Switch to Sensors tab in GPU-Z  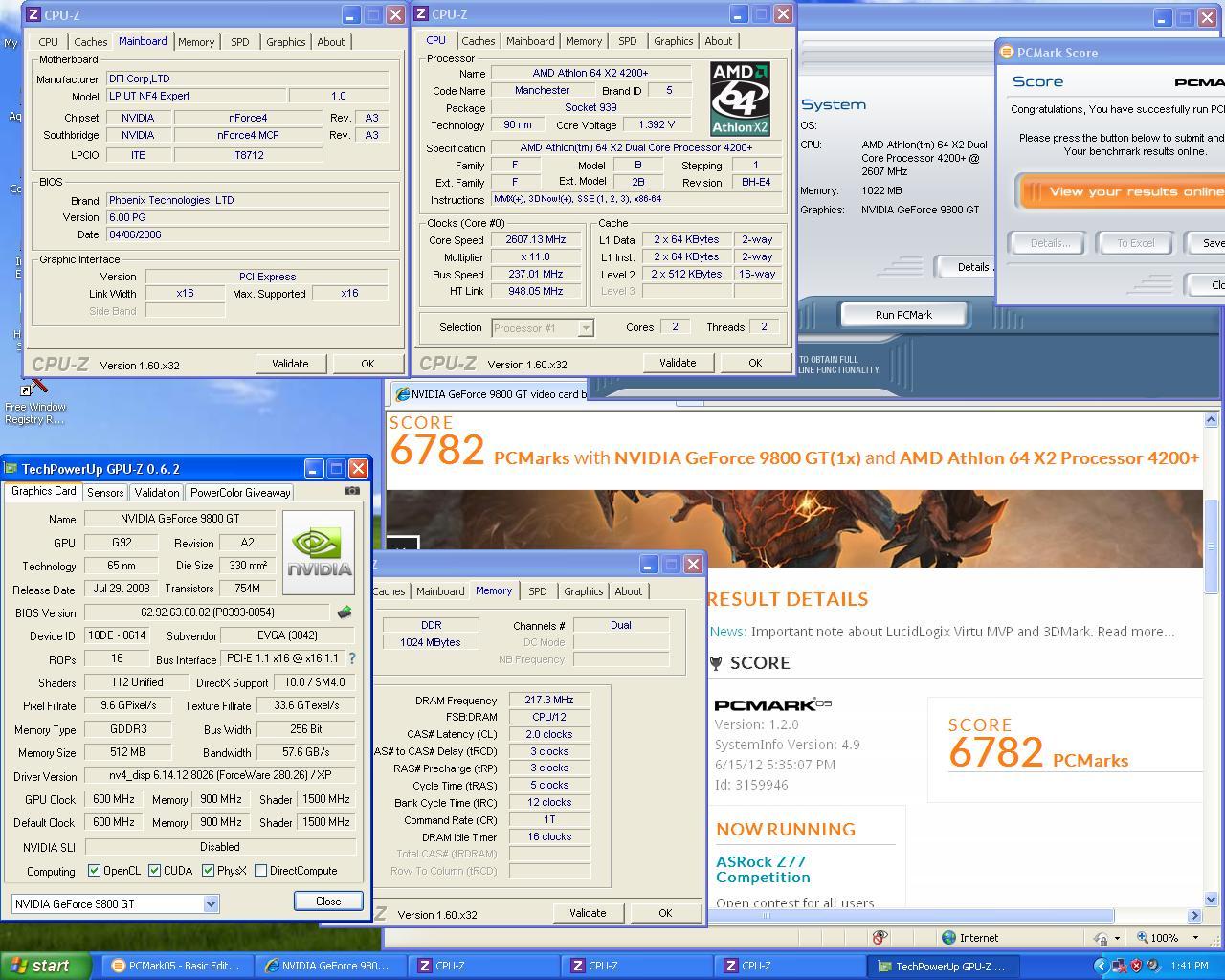[105, 493]
